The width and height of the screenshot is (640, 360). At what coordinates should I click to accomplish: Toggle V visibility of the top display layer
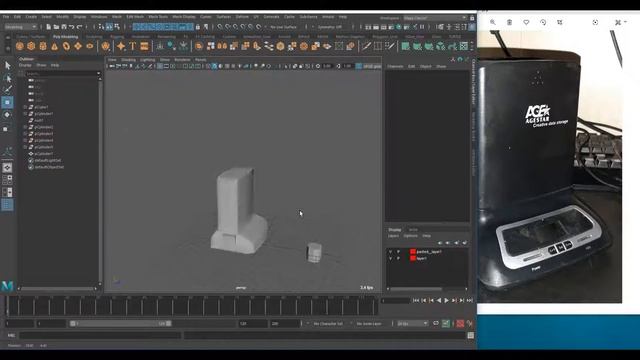coord(391,252)
